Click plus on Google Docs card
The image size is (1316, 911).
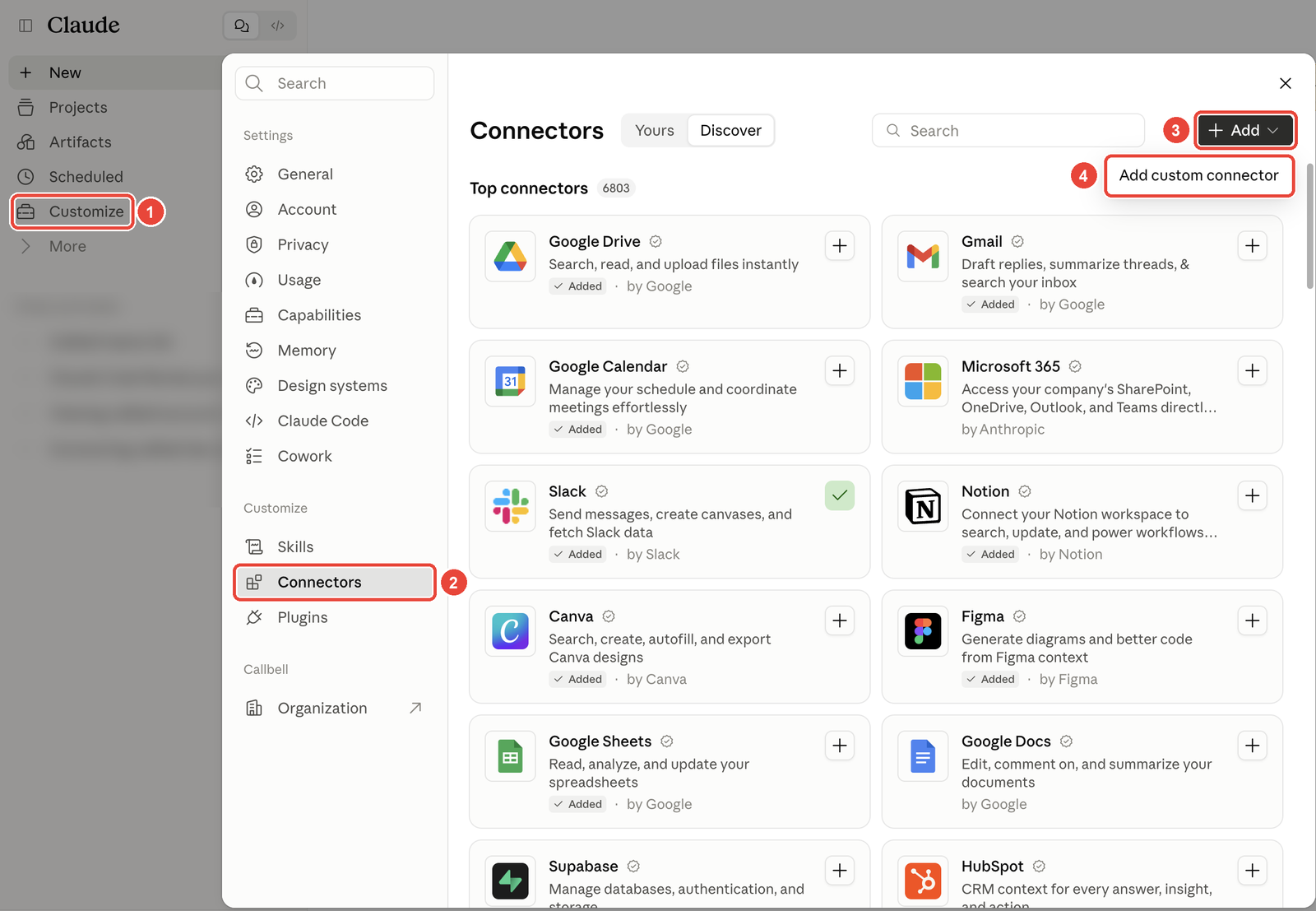click(1253, 746)
